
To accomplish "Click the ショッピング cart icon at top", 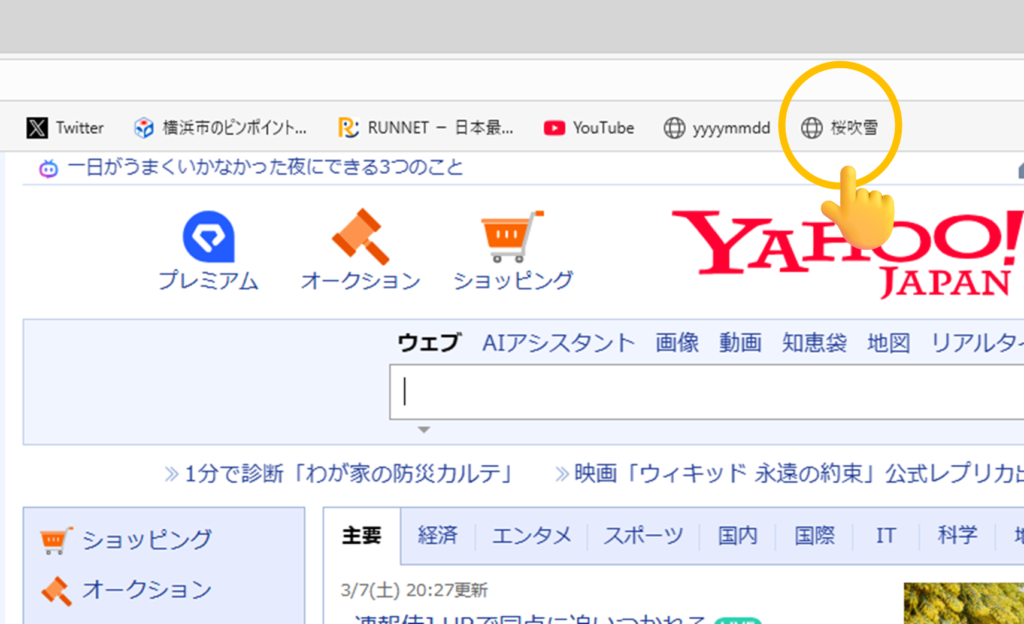I will [x=512, y=237].
